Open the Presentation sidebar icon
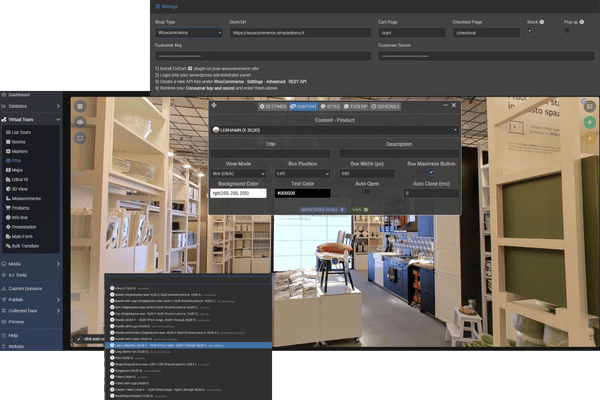The height and width of the screenshot is (400, 600). pos(8,227)
